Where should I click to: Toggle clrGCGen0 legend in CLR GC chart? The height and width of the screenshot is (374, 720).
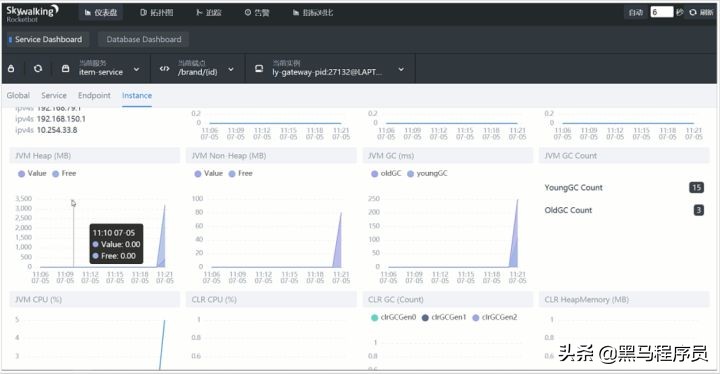(393, 317)
